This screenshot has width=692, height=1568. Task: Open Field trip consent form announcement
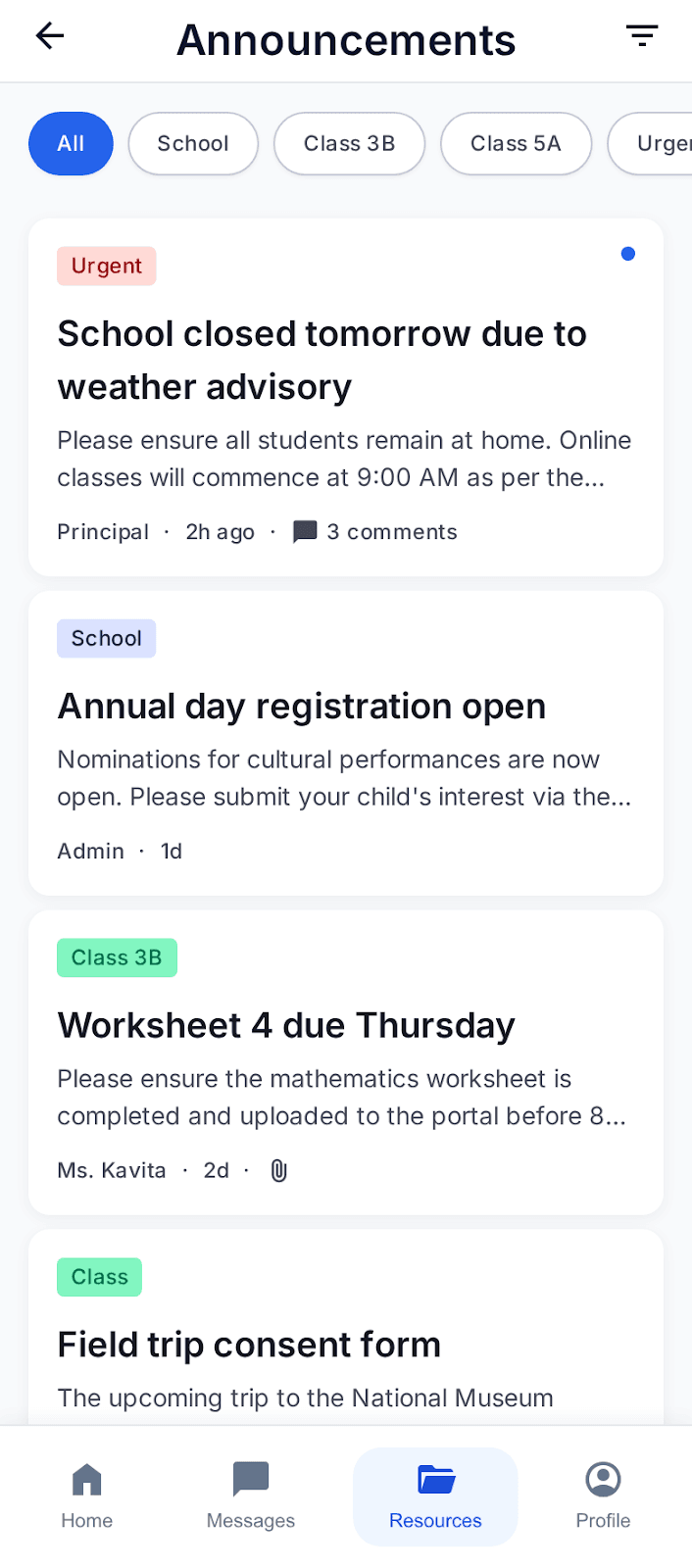click(346, 1327)
